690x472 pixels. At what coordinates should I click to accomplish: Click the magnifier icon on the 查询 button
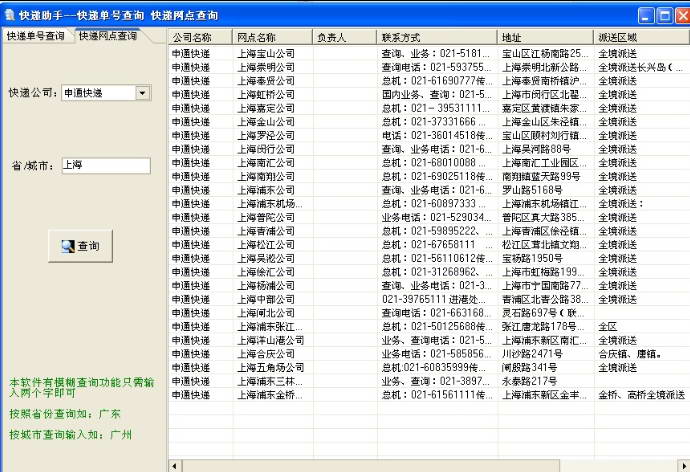[68, 245]
